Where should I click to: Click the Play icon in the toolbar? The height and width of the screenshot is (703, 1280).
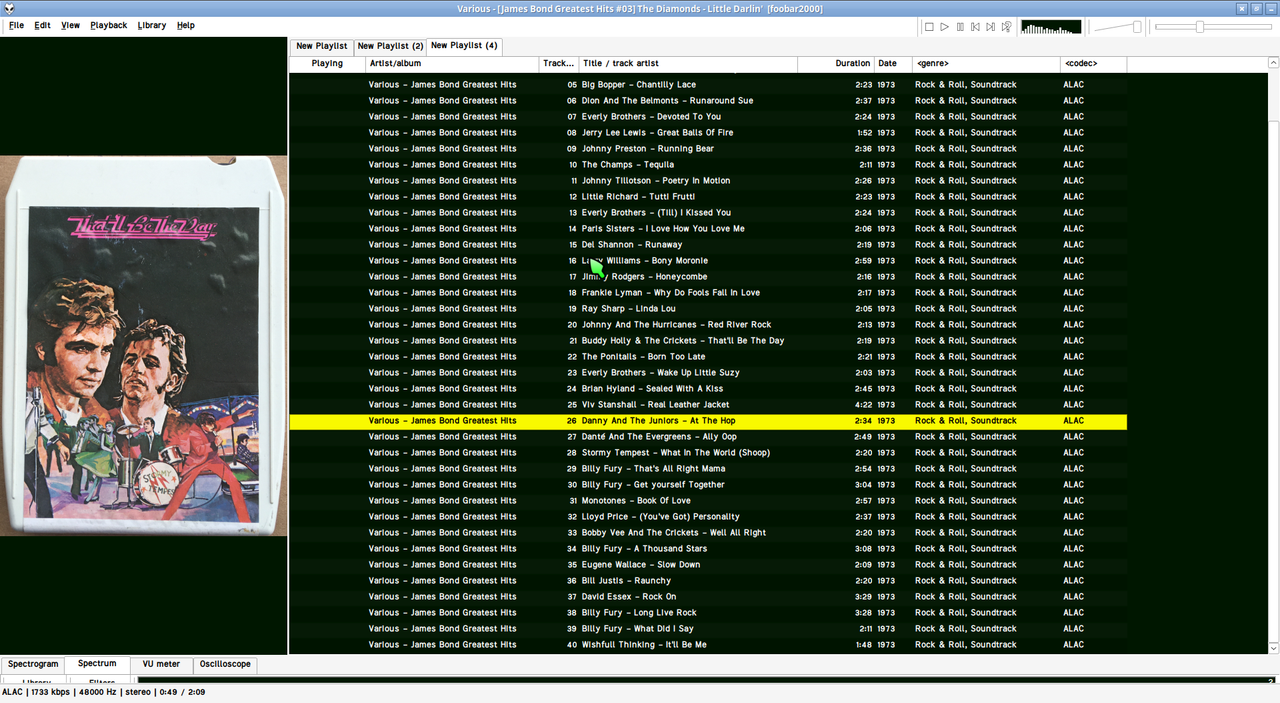click(x=944, y=27)
